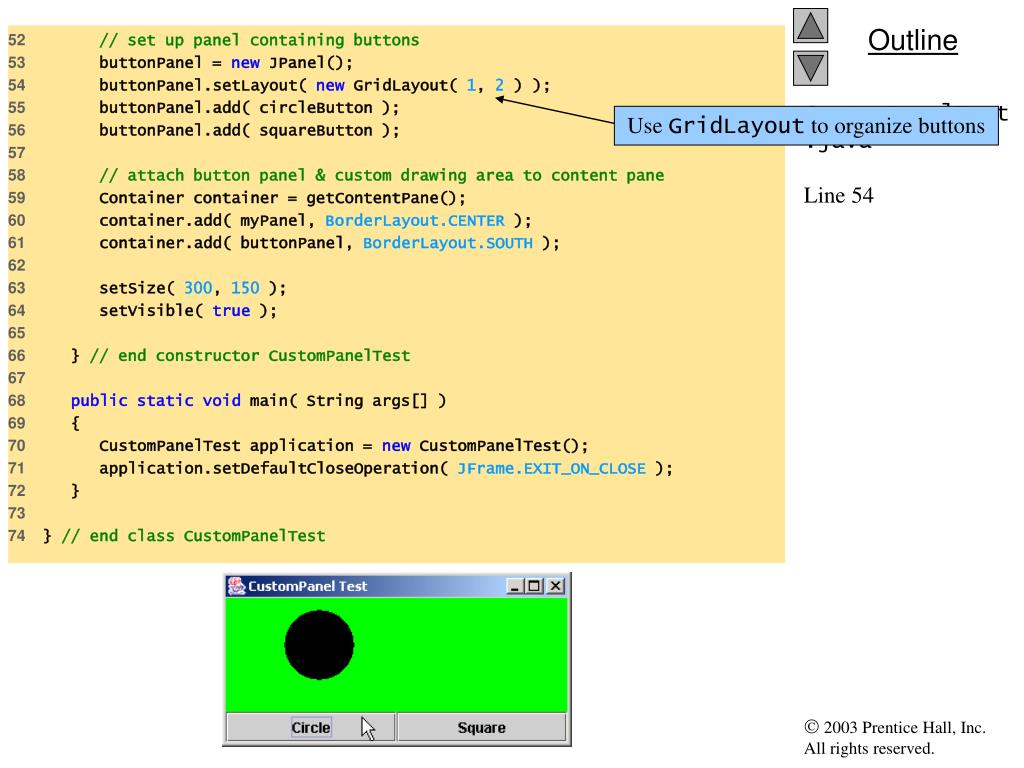
Task: Click the comment 'set up panel containing buttons'
Action: pyautogui.click(x=259, y=40)
